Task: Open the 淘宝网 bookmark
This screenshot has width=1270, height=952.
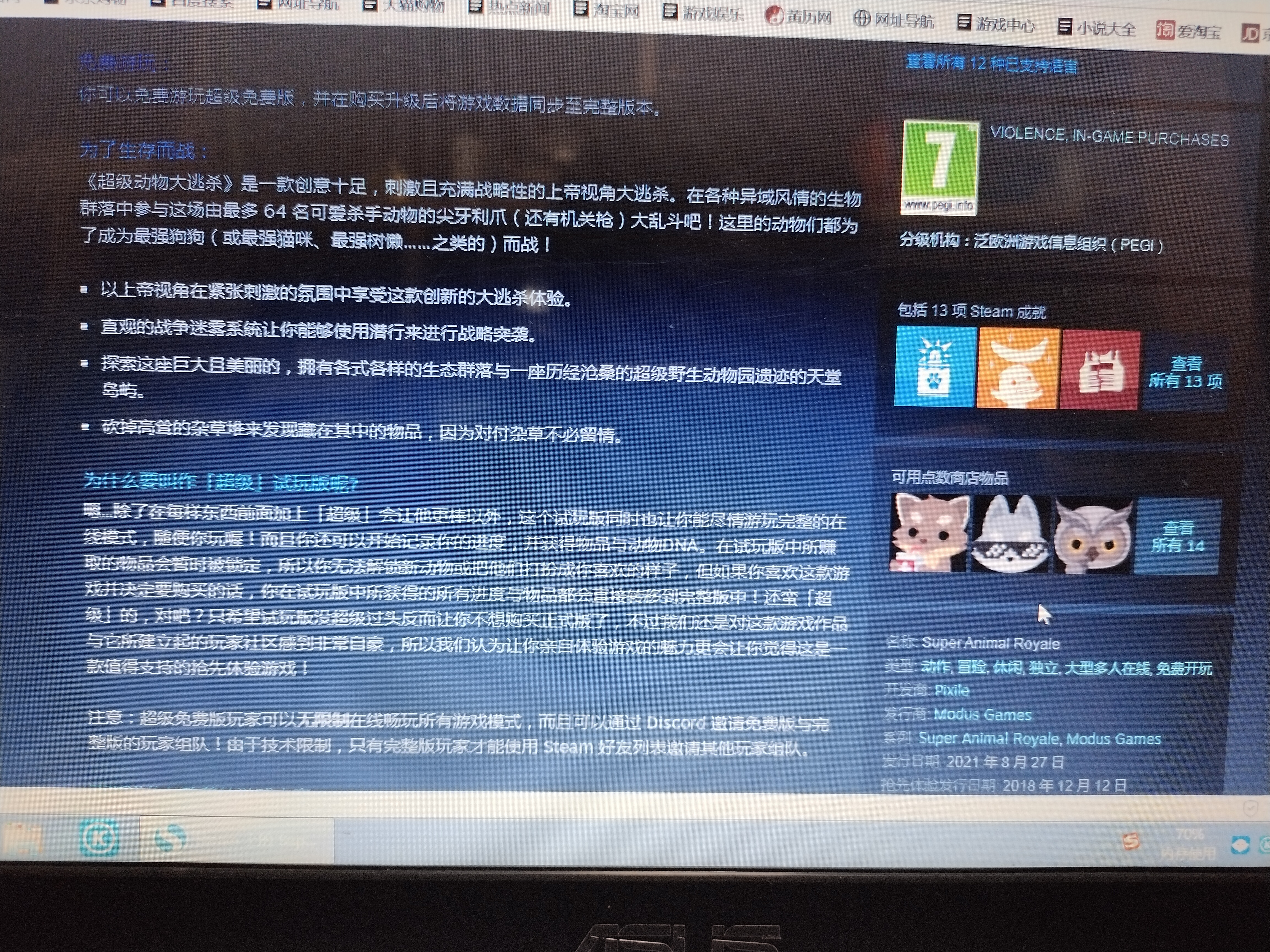Action: 607,10
